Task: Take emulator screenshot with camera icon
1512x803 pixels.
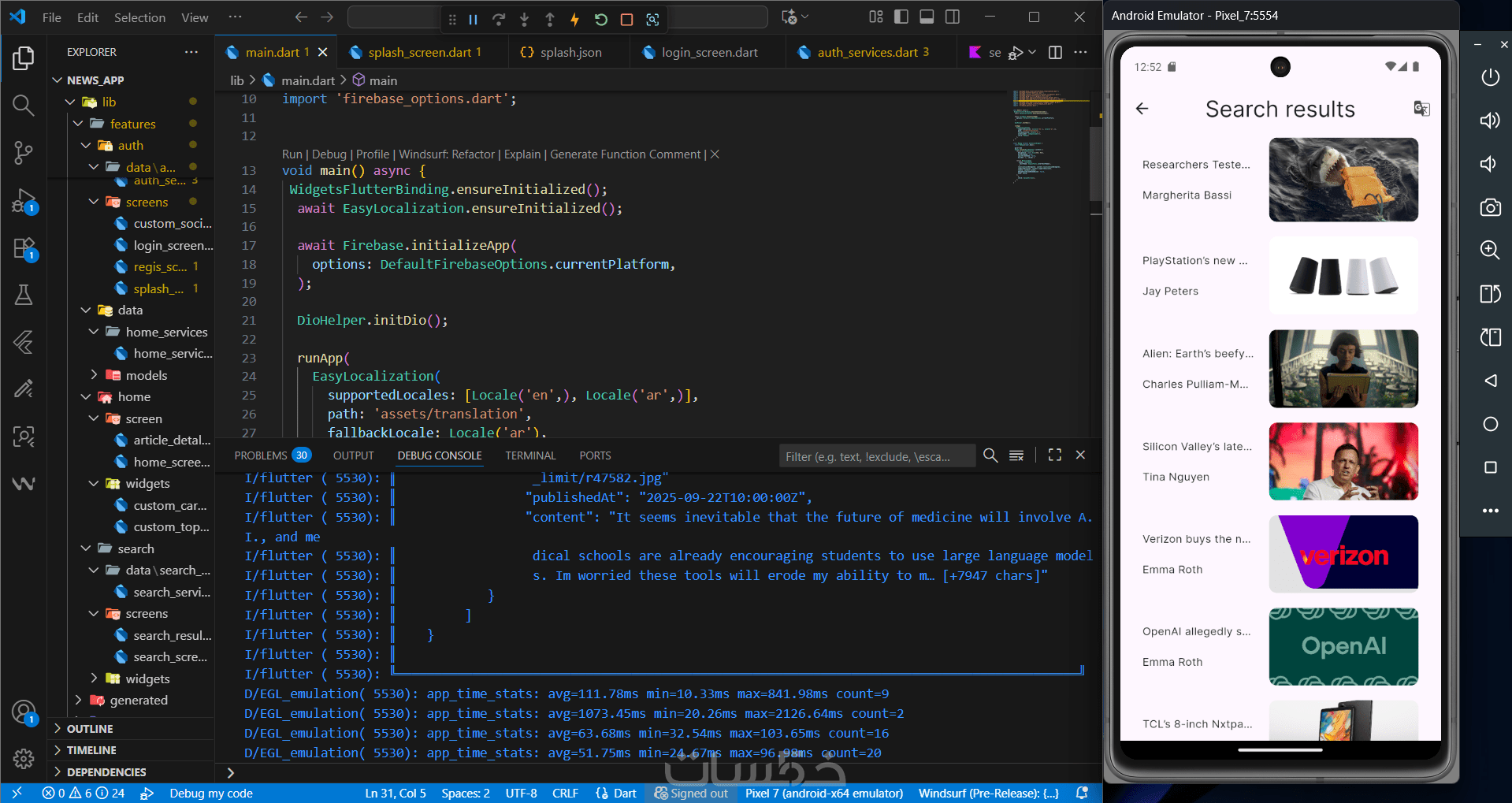Action: pyautogui.click(x=1489, y=207)
